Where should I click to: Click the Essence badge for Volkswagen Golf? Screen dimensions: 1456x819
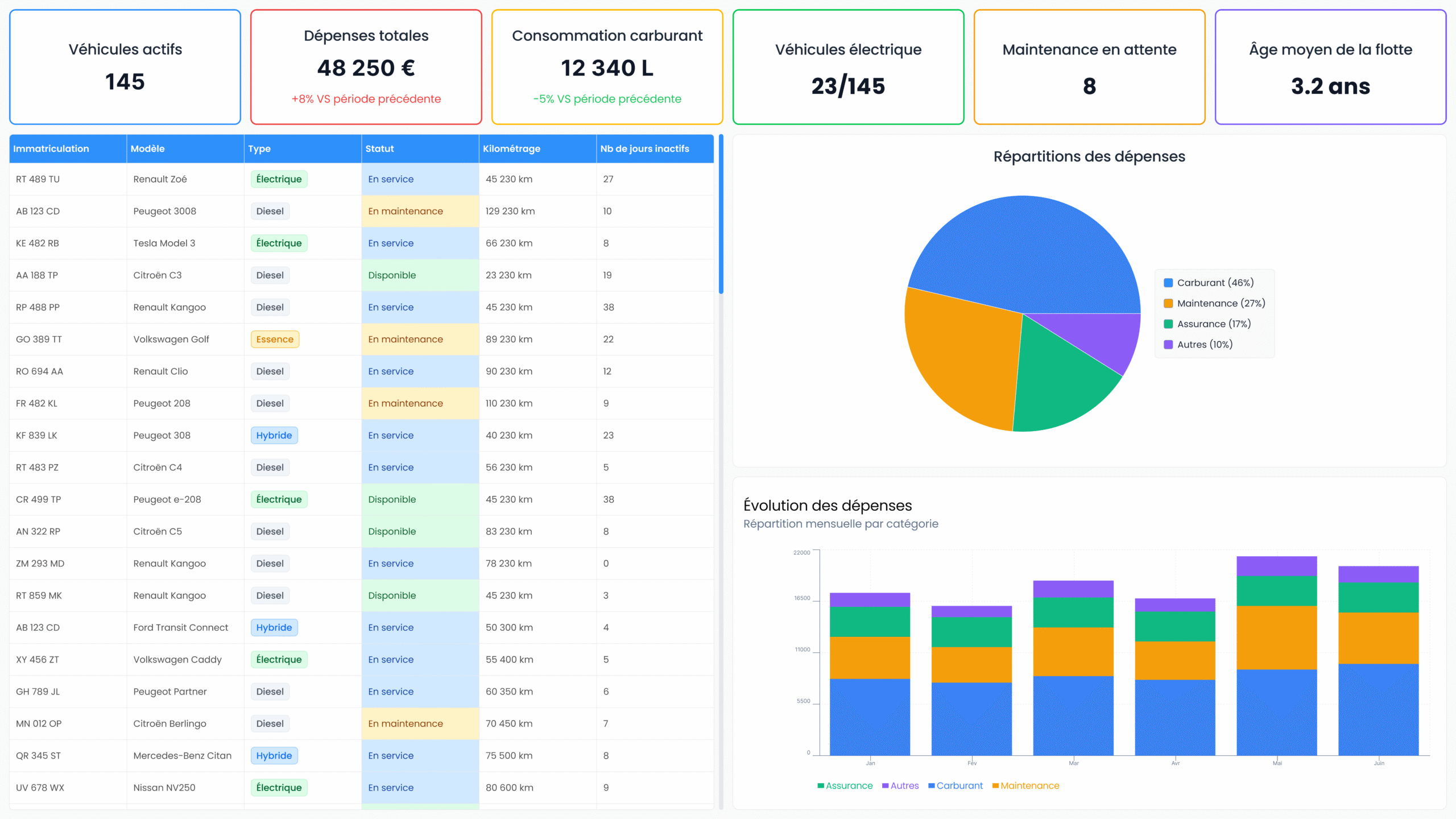coord(275,340)
